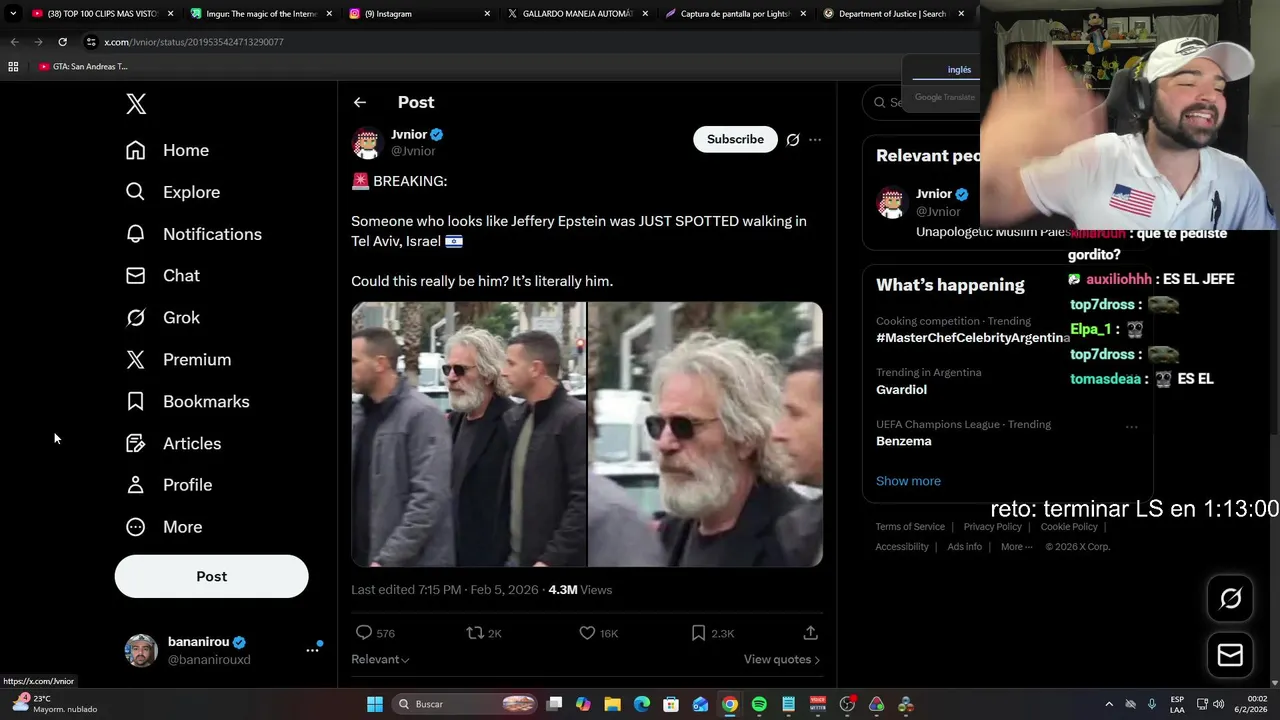Close the Instagram tab
1280x720 pixels.
click(487, 14)
